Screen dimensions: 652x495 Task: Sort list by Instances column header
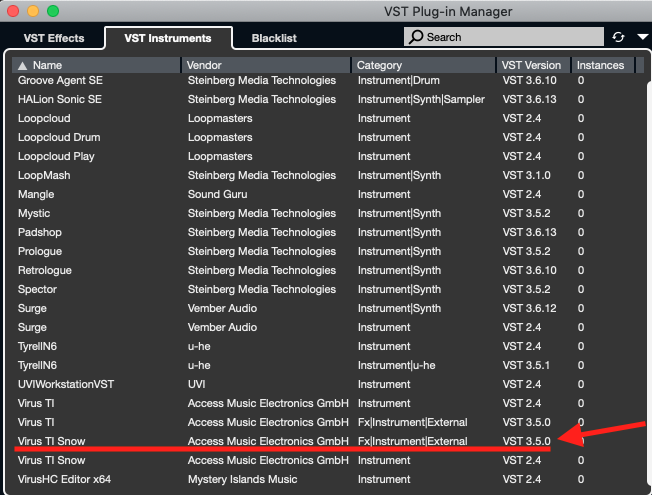click(x=603, y=65)
